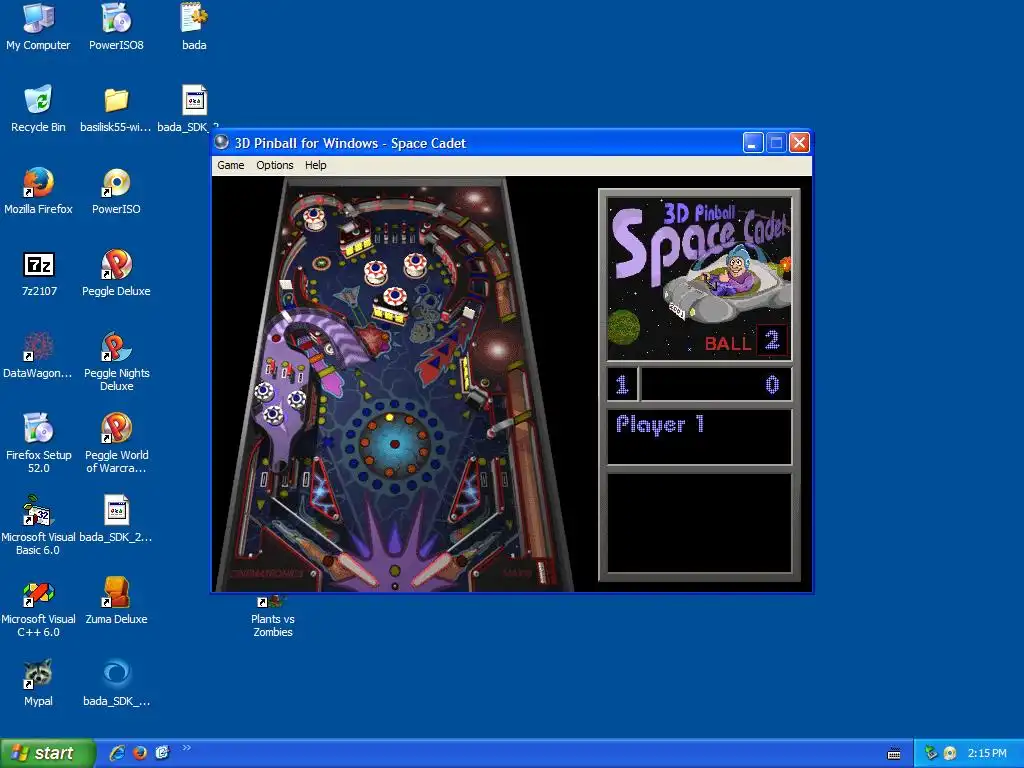Select the Peggle Deluxe shortcut
Viewport: 1024px width, 768px height.
116,273
